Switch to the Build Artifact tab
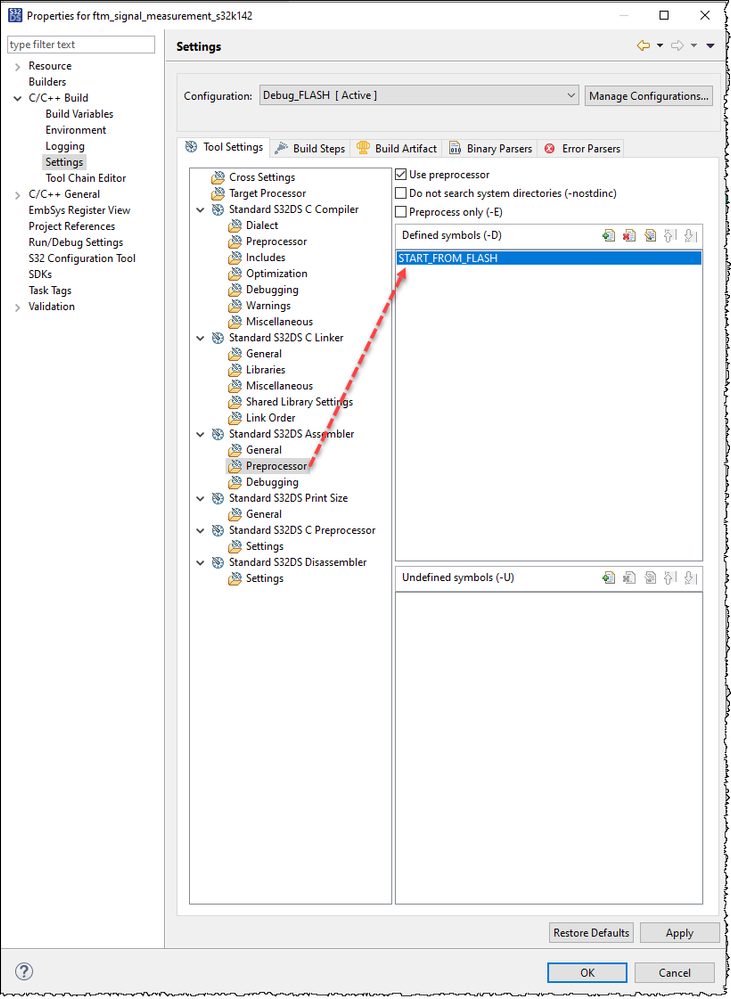This screenshot has height=999, width=731. (x=397, y=148)
